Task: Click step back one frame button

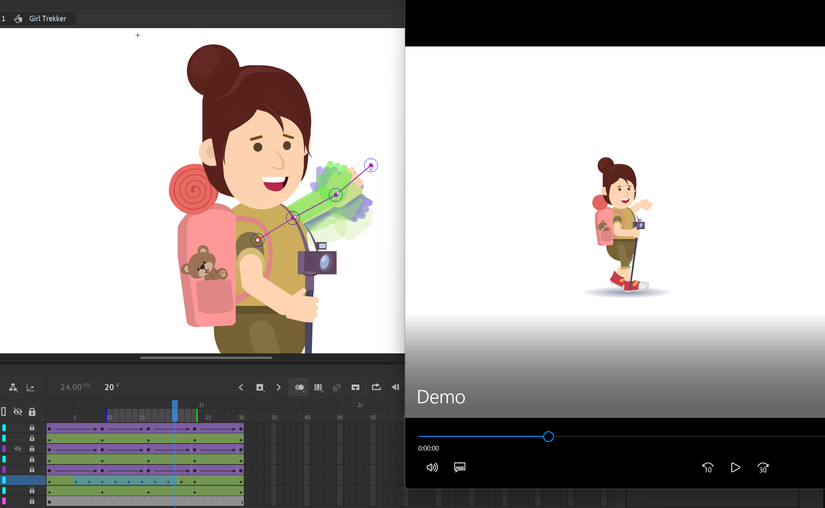Action: click(395, 388)
